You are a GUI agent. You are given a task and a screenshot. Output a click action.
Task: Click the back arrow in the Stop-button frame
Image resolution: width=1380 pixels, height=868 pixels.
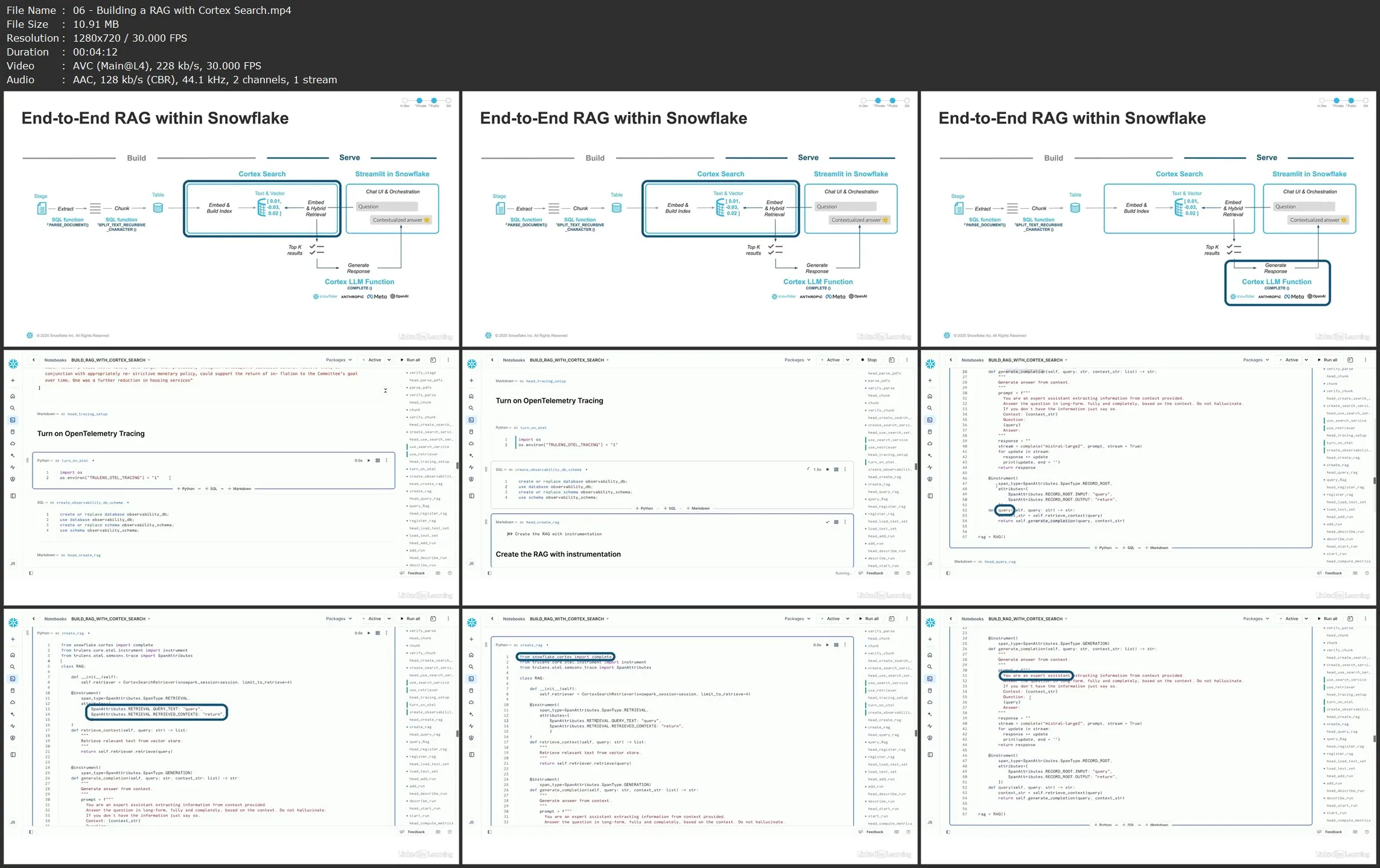pos(492,360)
